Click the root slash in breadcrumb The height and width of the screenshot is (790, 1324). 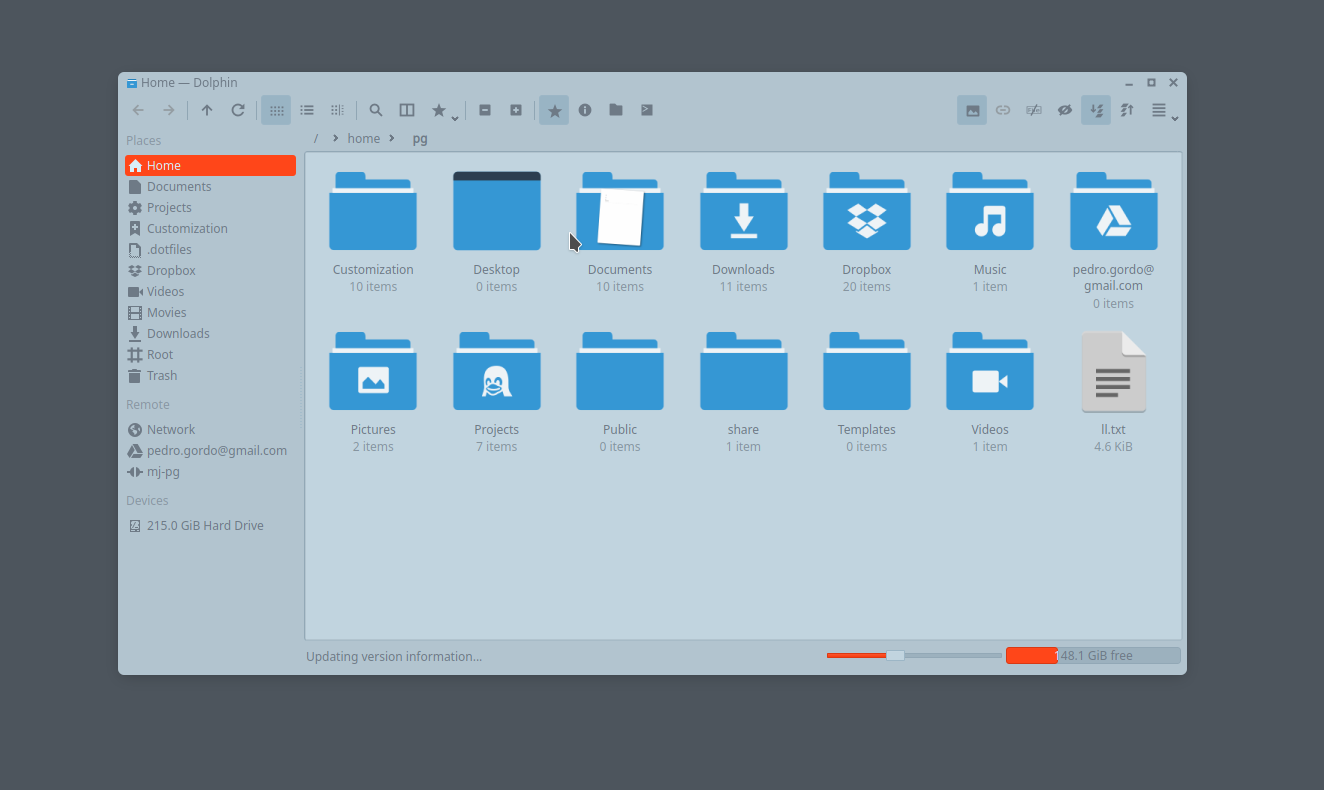316,138
